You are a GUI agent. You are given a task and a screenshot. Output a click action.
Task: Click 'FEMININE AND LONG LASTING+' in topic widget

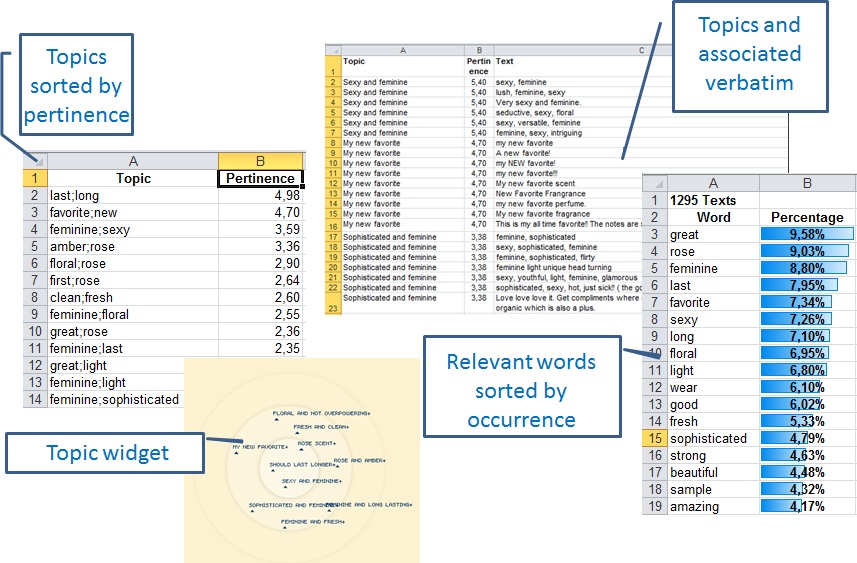click(369, 505)
